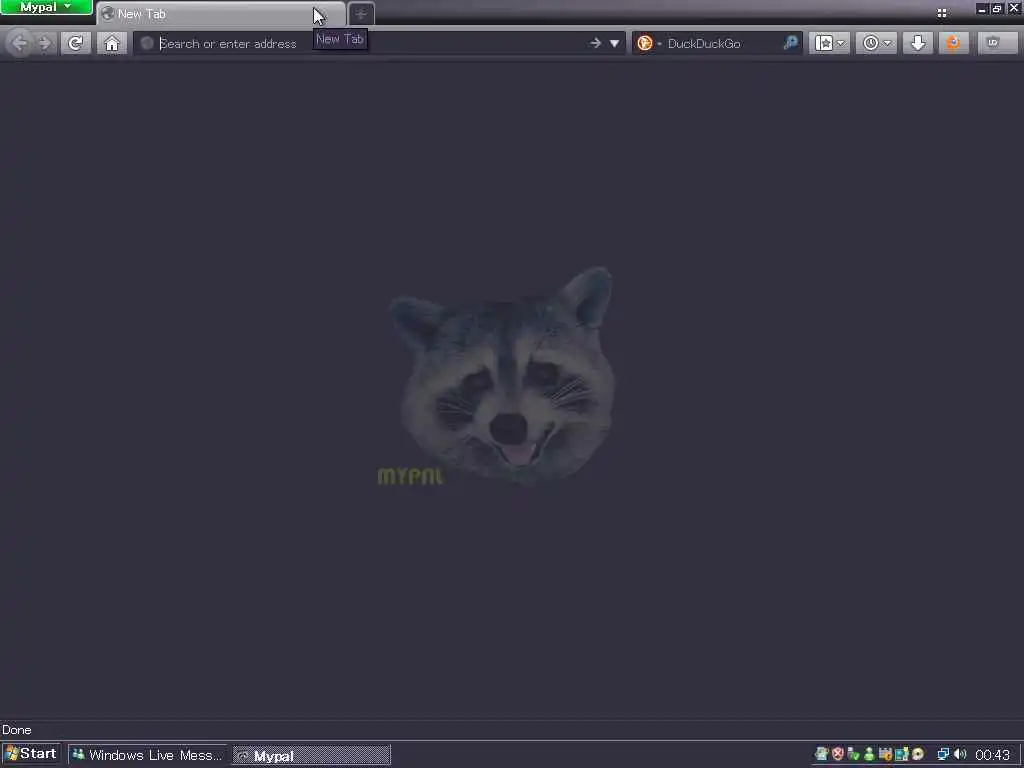Viewport: 1024px width, 768px height.
Task: Open the downloads arrow button
Action: tap(918, 43)
